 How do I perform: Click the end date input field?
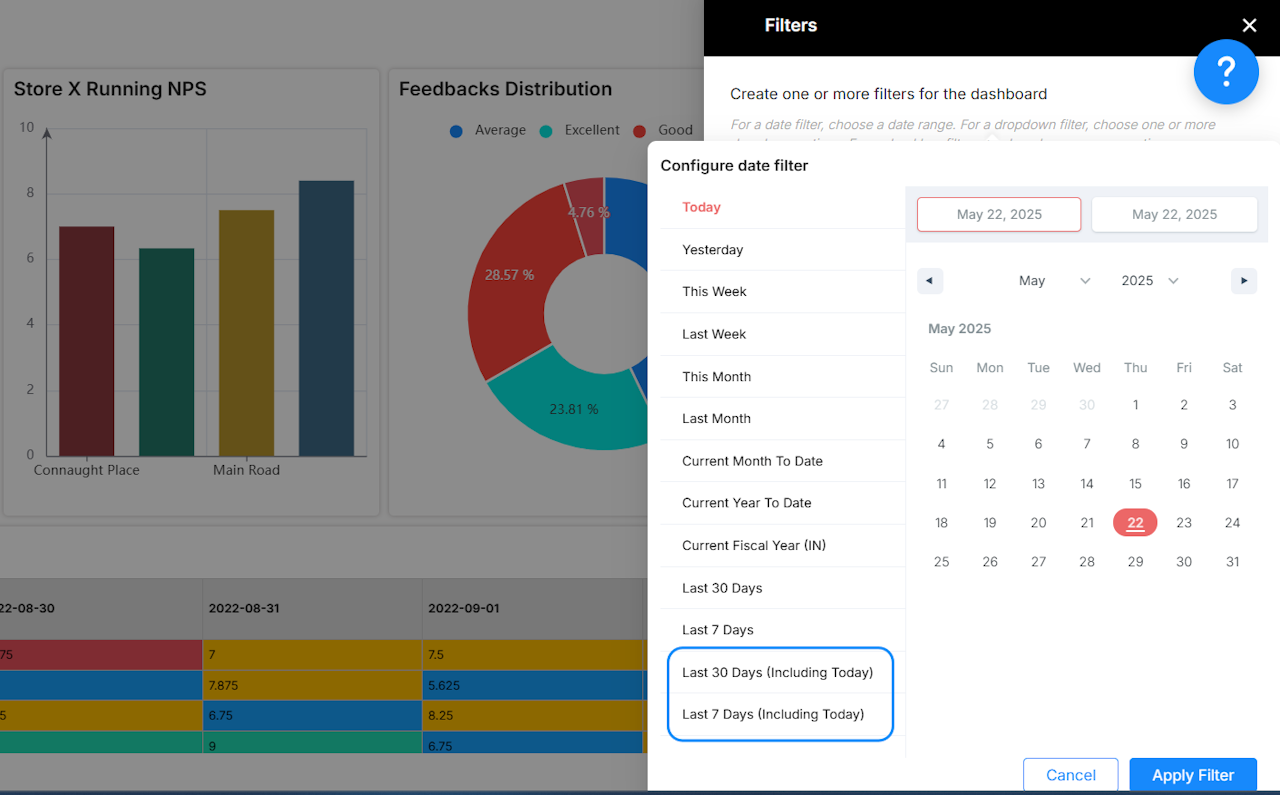tap(1174, 214)
